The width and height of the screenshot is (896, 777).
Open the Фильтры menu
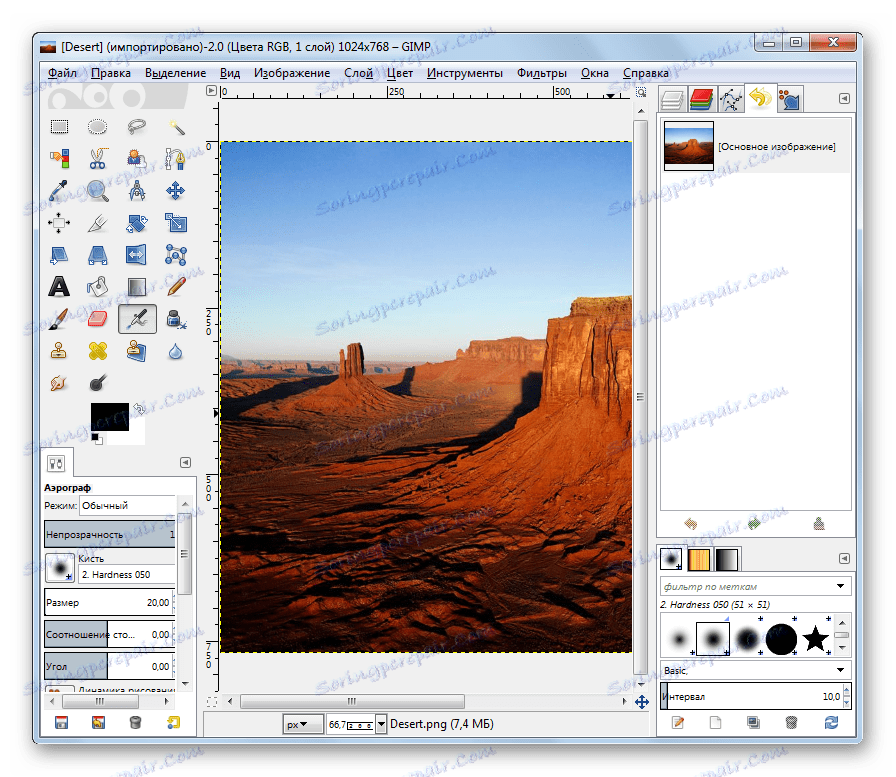click(542, 73)
